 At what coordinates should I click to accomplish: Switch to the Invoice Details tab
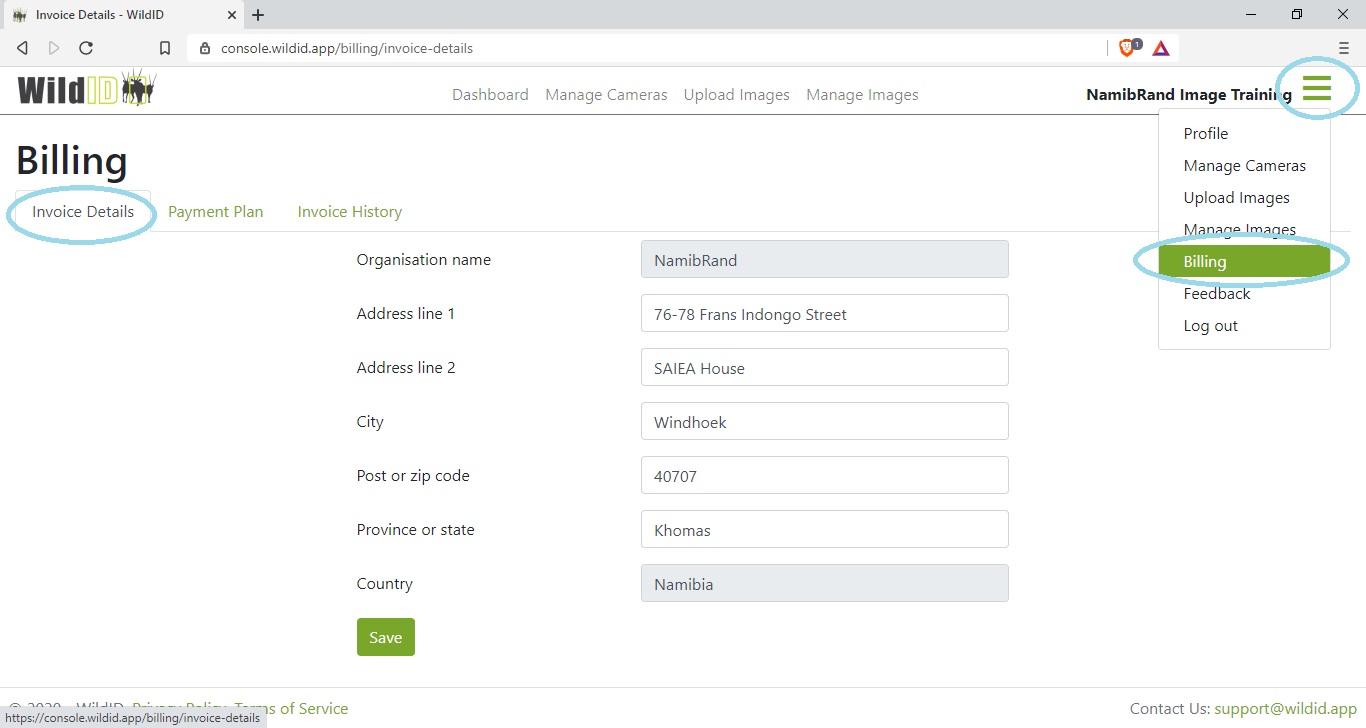click(x=83, y=212)
